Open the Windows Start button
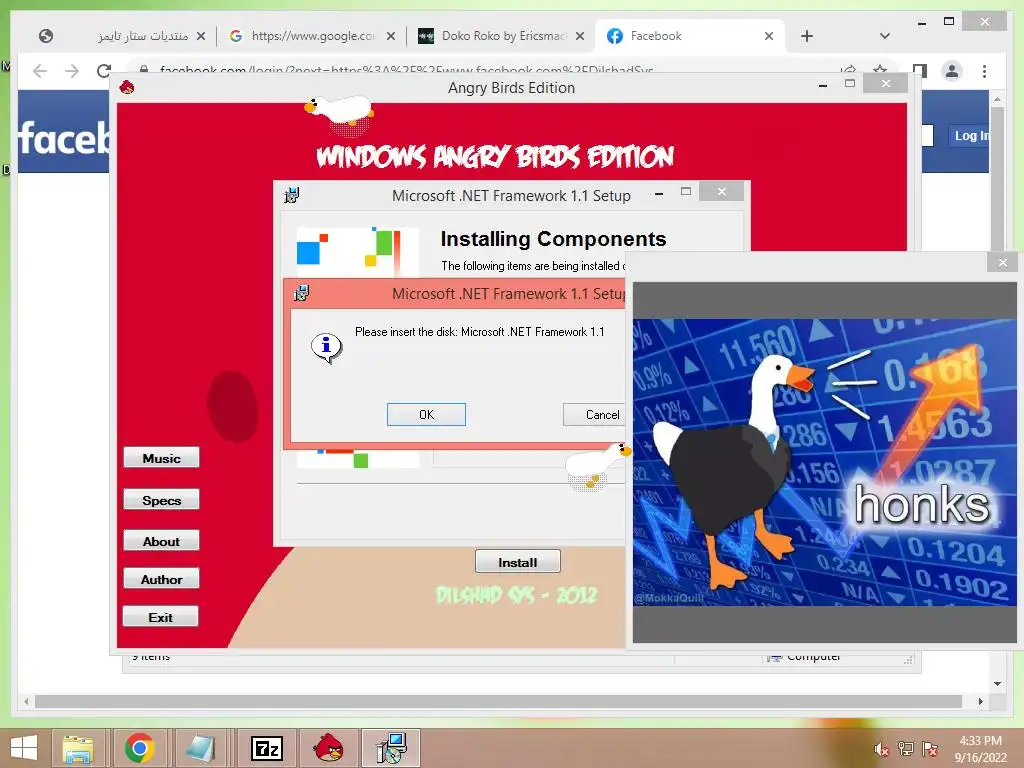Screen dimensions: 1024x768 click(x=24, y=748)
